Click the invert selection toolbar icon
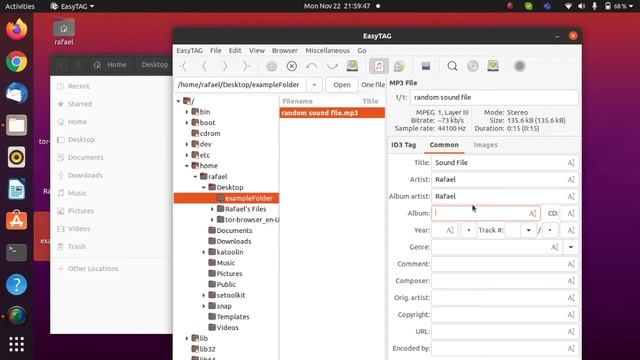 coord(426,66)
